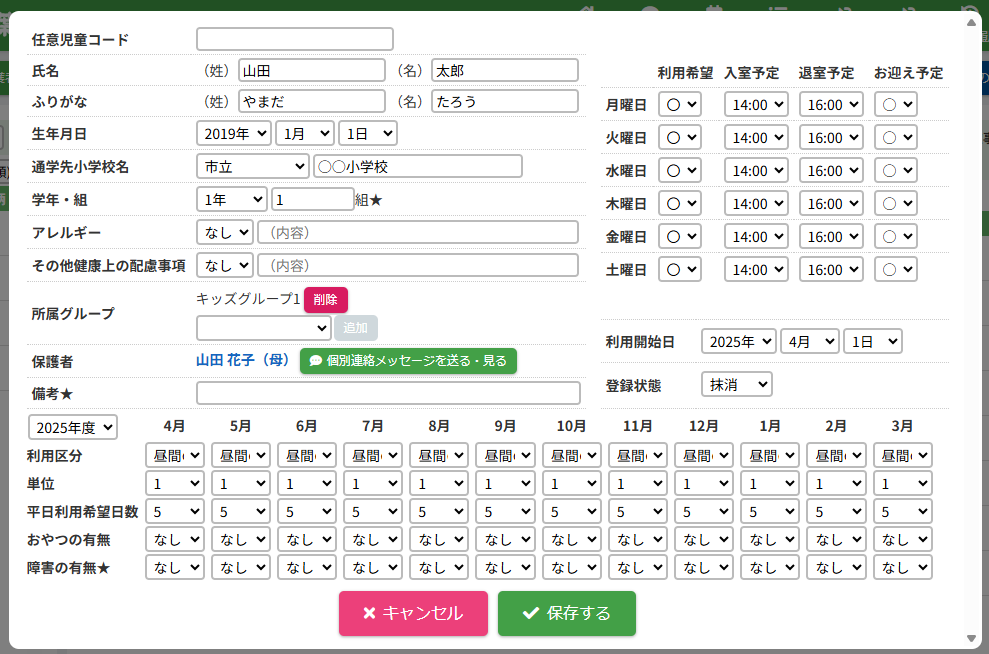Click the X cancel button

tap(413, 613)
